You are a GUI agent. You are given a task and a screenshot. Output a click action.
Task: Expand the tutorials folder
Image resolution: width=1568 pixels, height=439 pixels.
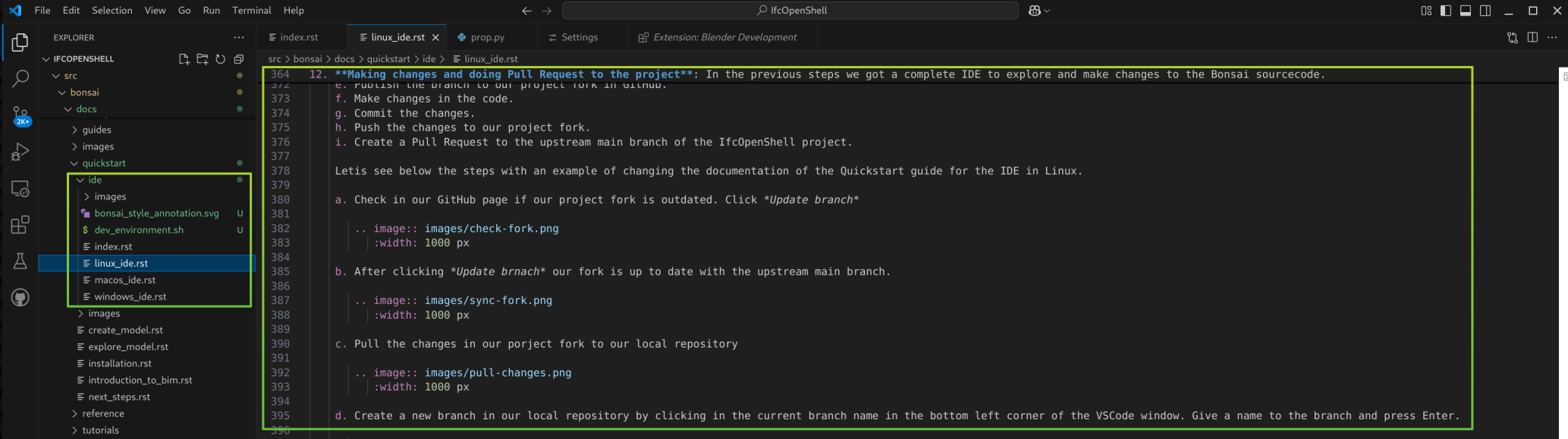(x=74, y=430)
